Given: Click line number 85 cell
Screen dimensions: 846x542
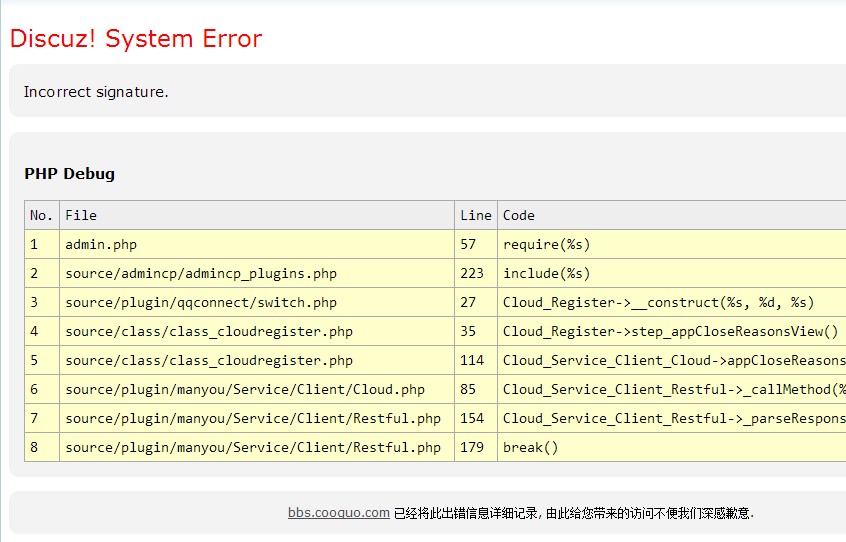Looking at the screenshot, I should point(476,389).
